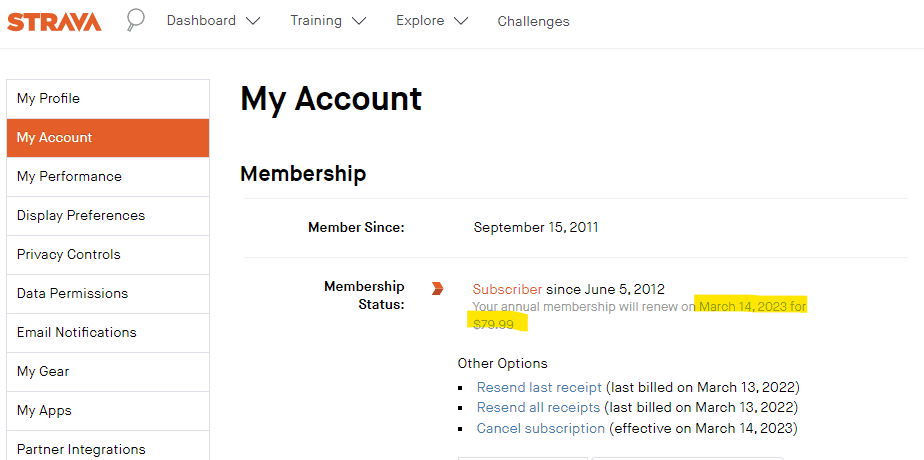The image size is (924, 460).
Task: Open Display Preferences section
Action: (108, 216)
